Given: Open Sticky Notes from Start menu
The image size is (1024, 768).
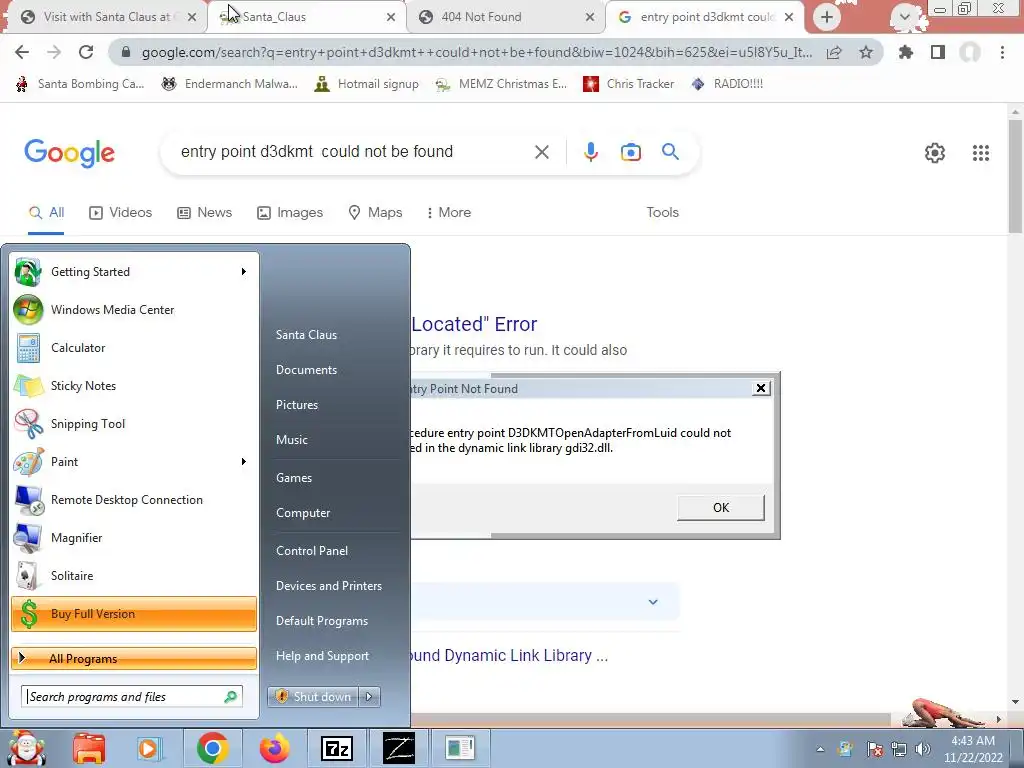Looking at the screenshot, I should click(x=134, y=386).
